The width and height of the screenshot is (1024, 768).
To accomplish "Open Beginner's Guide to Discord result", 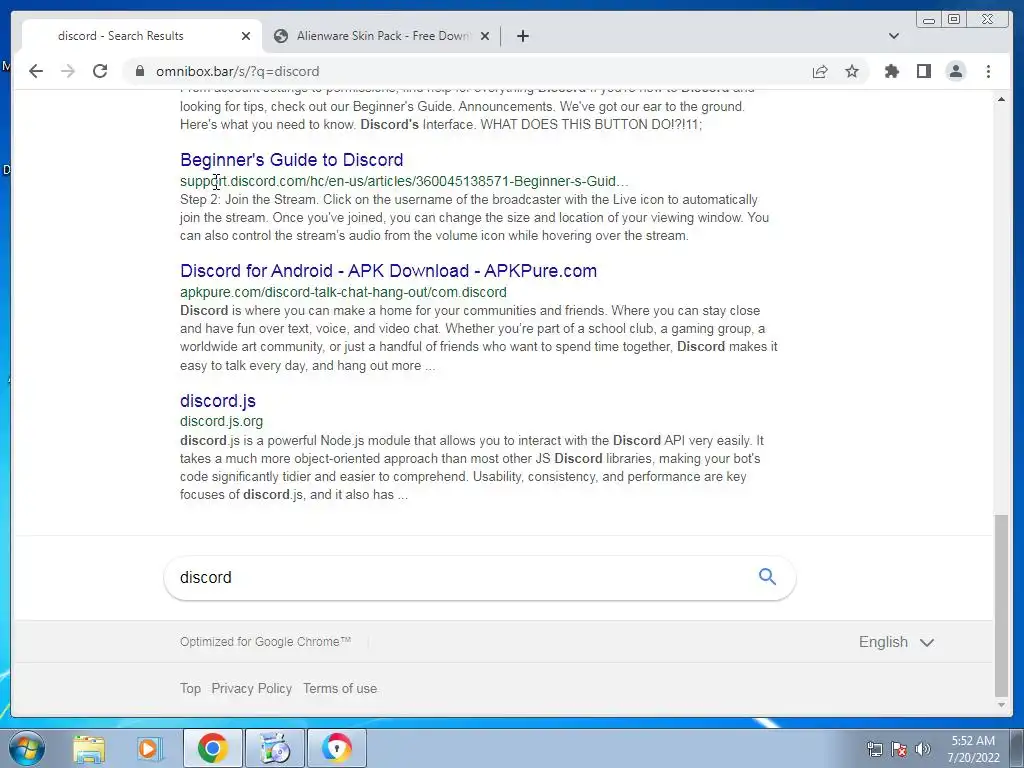I will tap(291, 160).
